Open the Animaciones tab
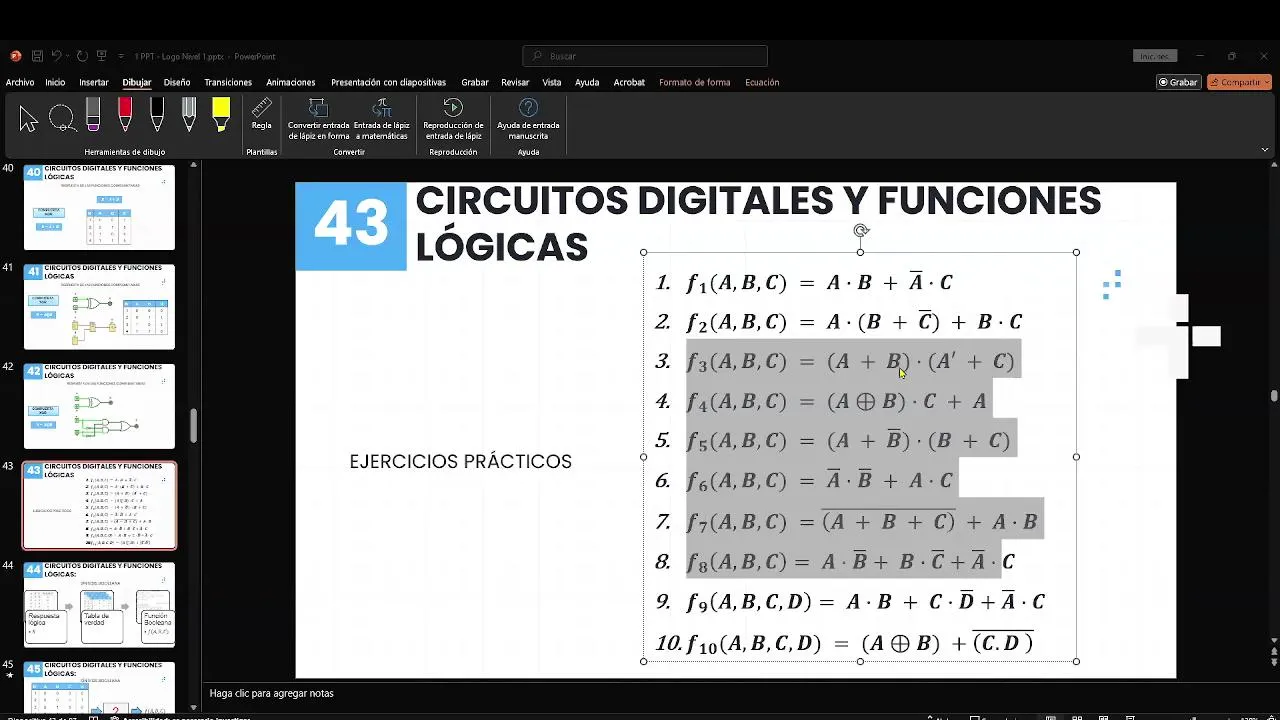This screenshot has width=1280, height=720. (x=291, y=82)
